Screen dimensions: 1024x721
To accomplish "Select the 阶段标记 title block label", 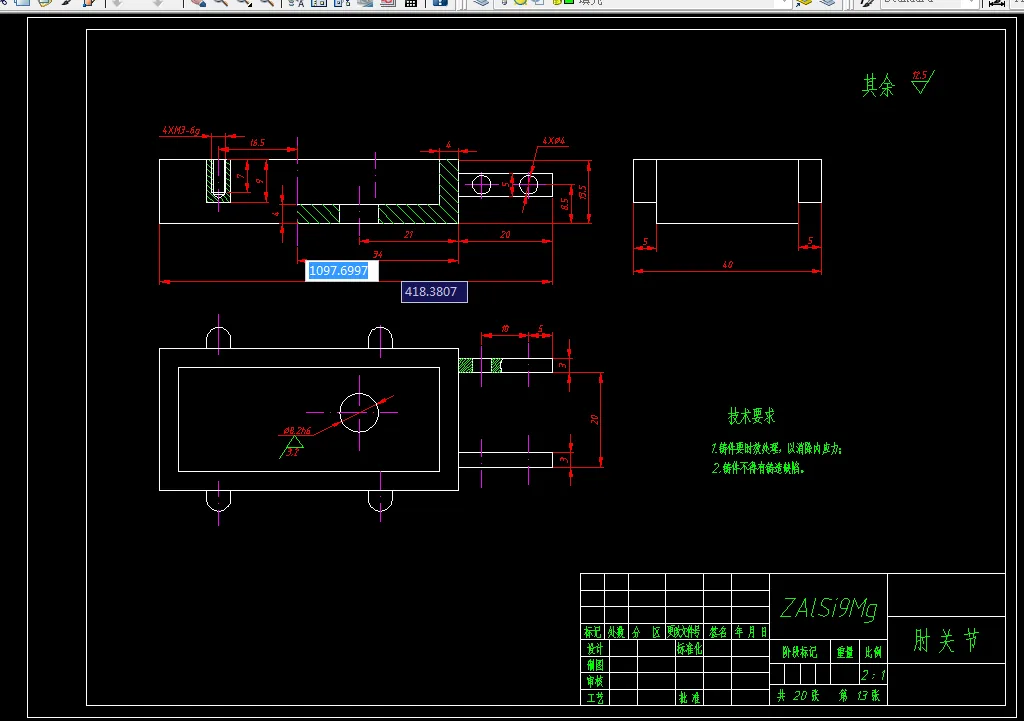I will pyautogui.click(x=800, y=652).
